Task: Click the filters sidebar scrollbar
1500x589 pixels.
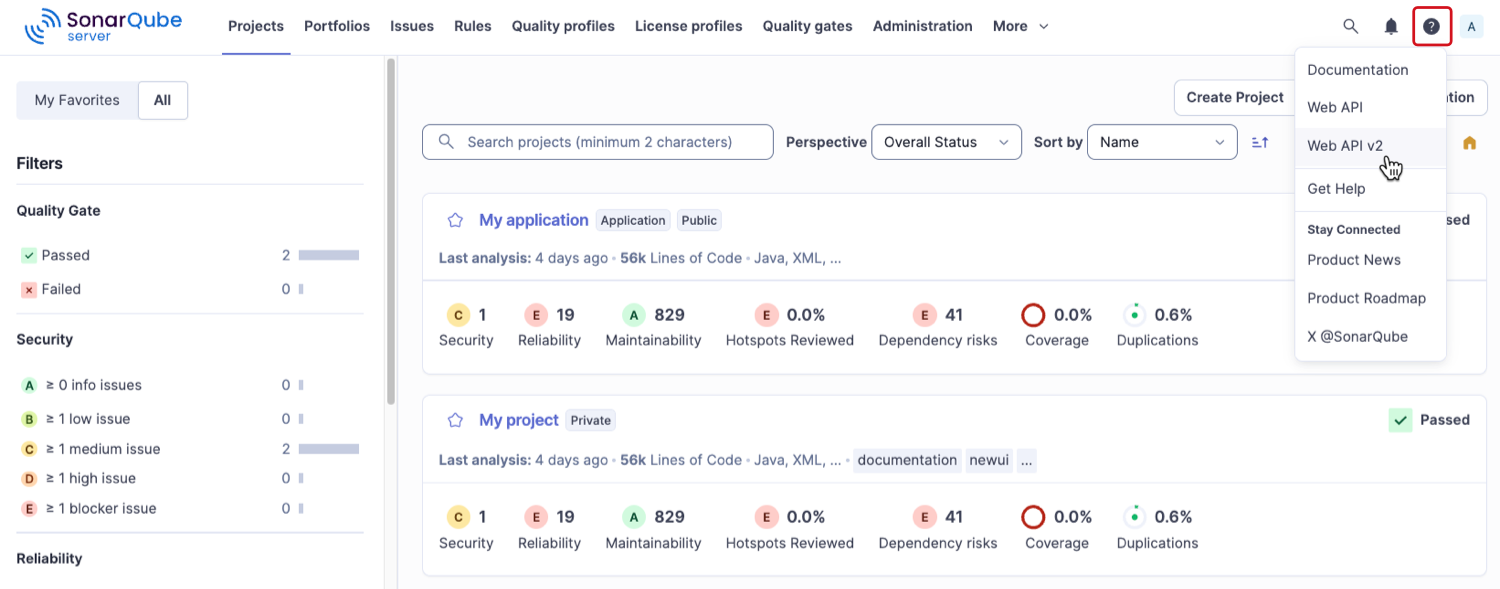Action: [x=391, y=230]
